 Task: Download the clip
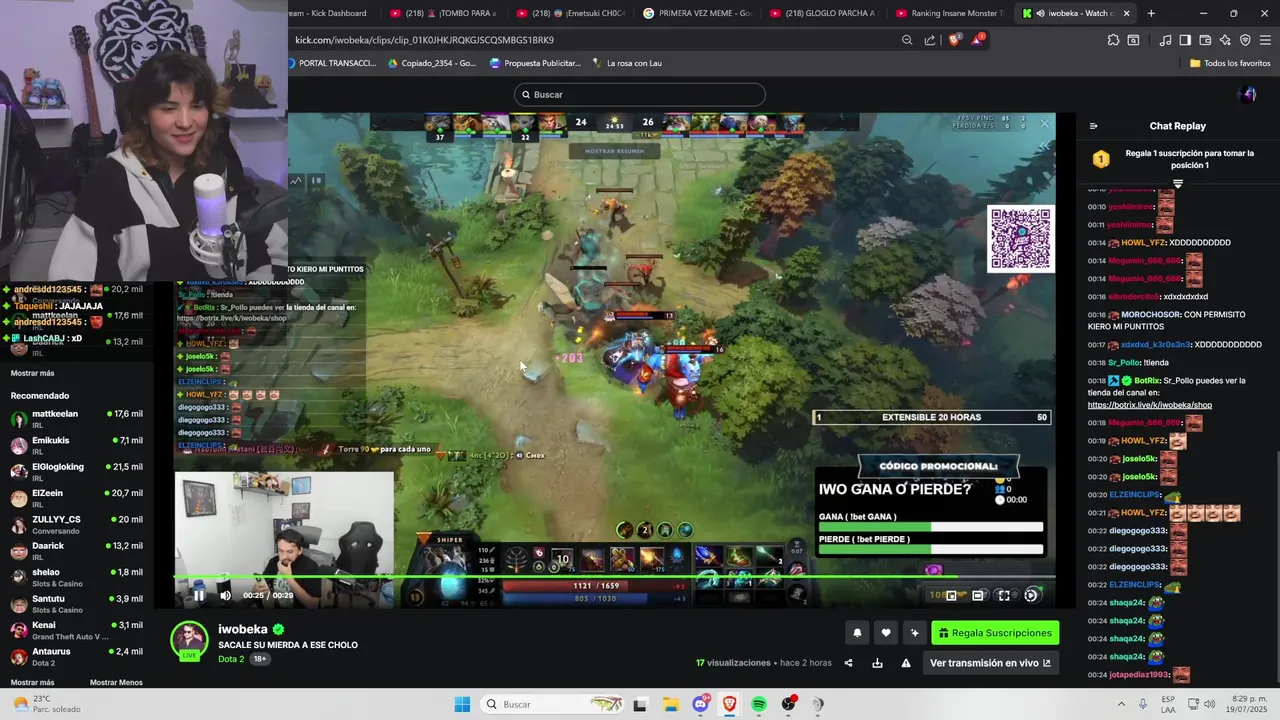[877, 663]
